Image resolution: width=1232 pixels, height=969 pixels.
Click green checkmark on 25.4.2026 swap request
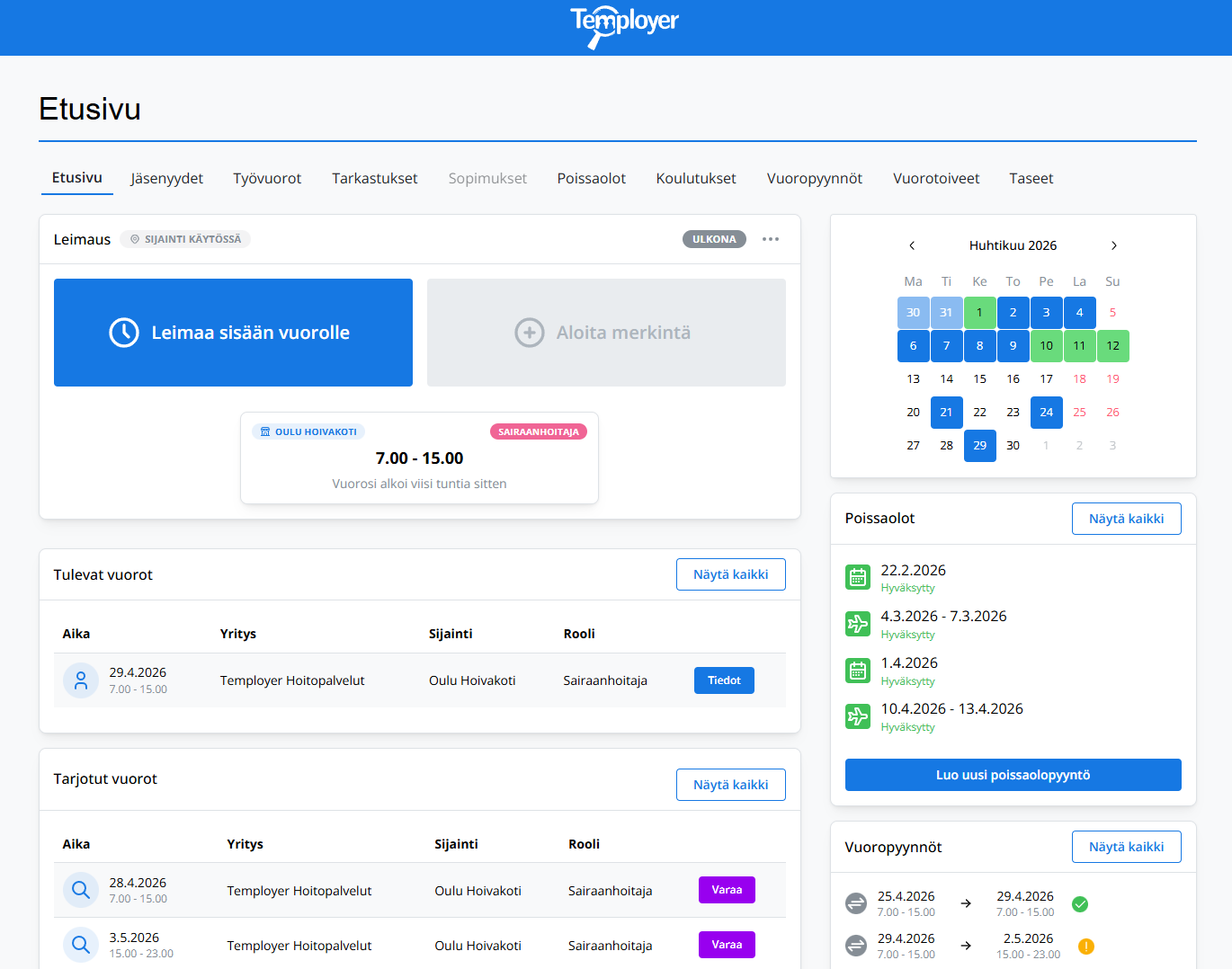[1080, 903]
